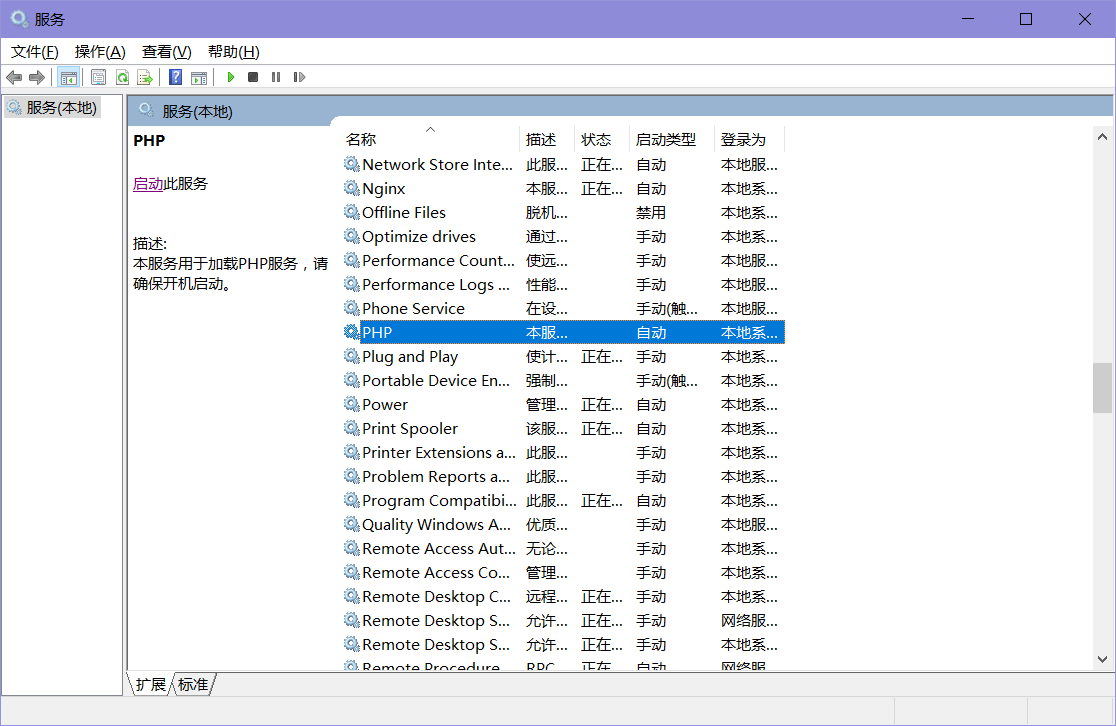The width and height of the screenshot is (1116, 726).
Task: Open Help via blue question mark icon
Action: coord(176,77)
